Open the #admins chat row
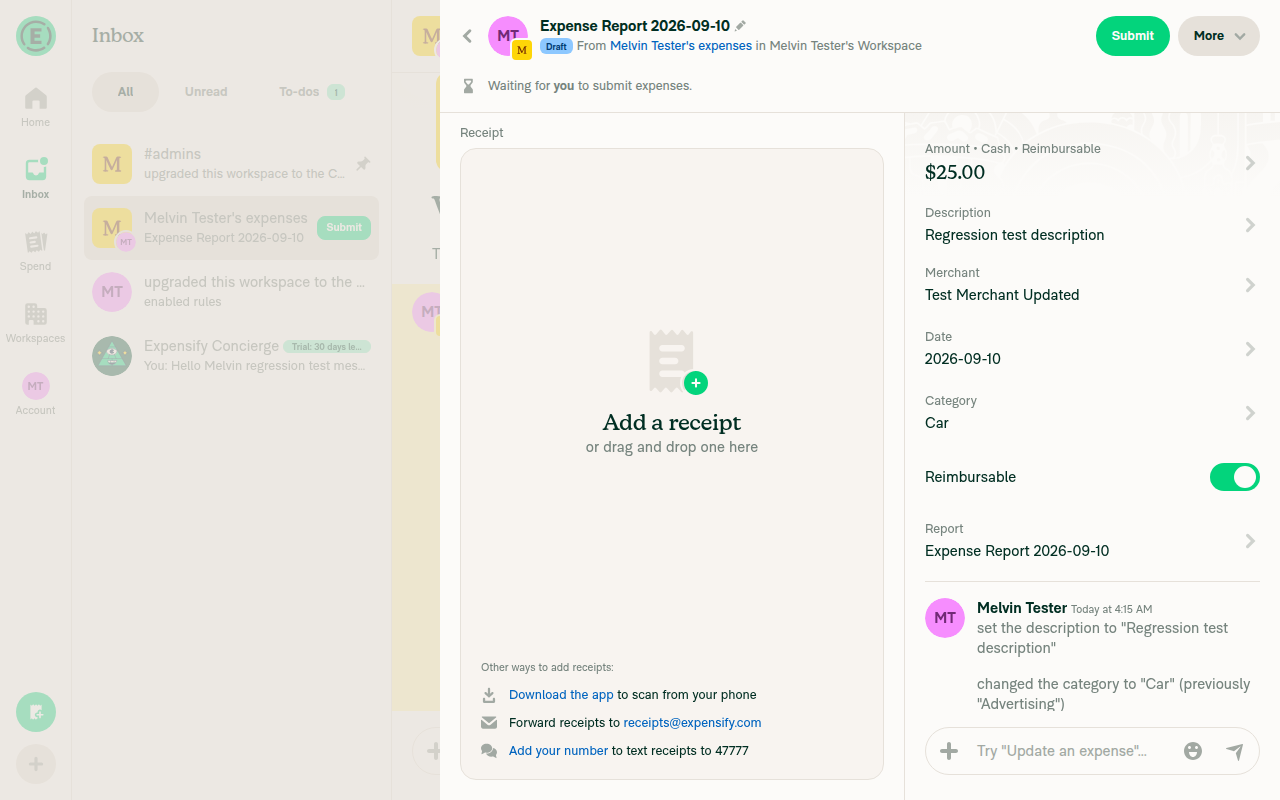This screenshot has height=800, width=1280. 231,164
